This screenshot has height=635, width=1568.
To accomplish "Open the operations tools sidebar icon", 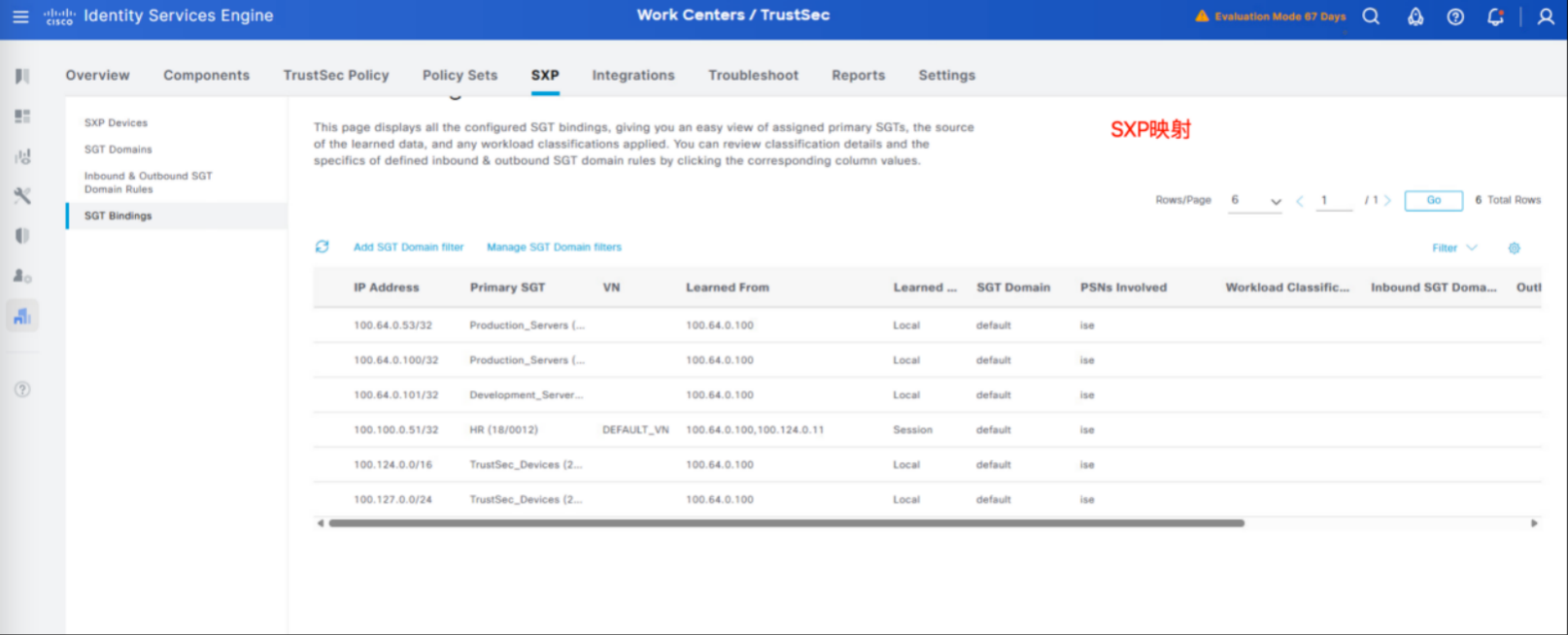I will (22, 196).
